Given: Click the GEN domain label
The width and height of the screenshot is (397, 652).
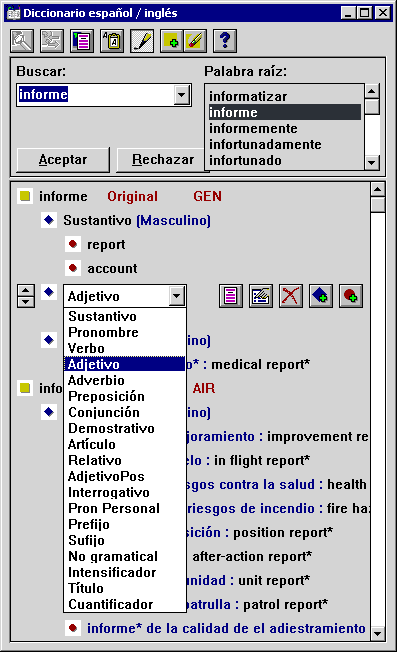Looking at the screenshot, I should click(207, 196).
